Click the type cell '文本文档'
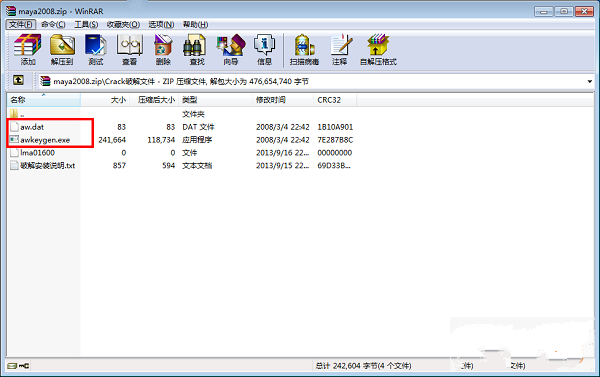The height and width of the screenshot is (377, 600). tap(197, 166)
